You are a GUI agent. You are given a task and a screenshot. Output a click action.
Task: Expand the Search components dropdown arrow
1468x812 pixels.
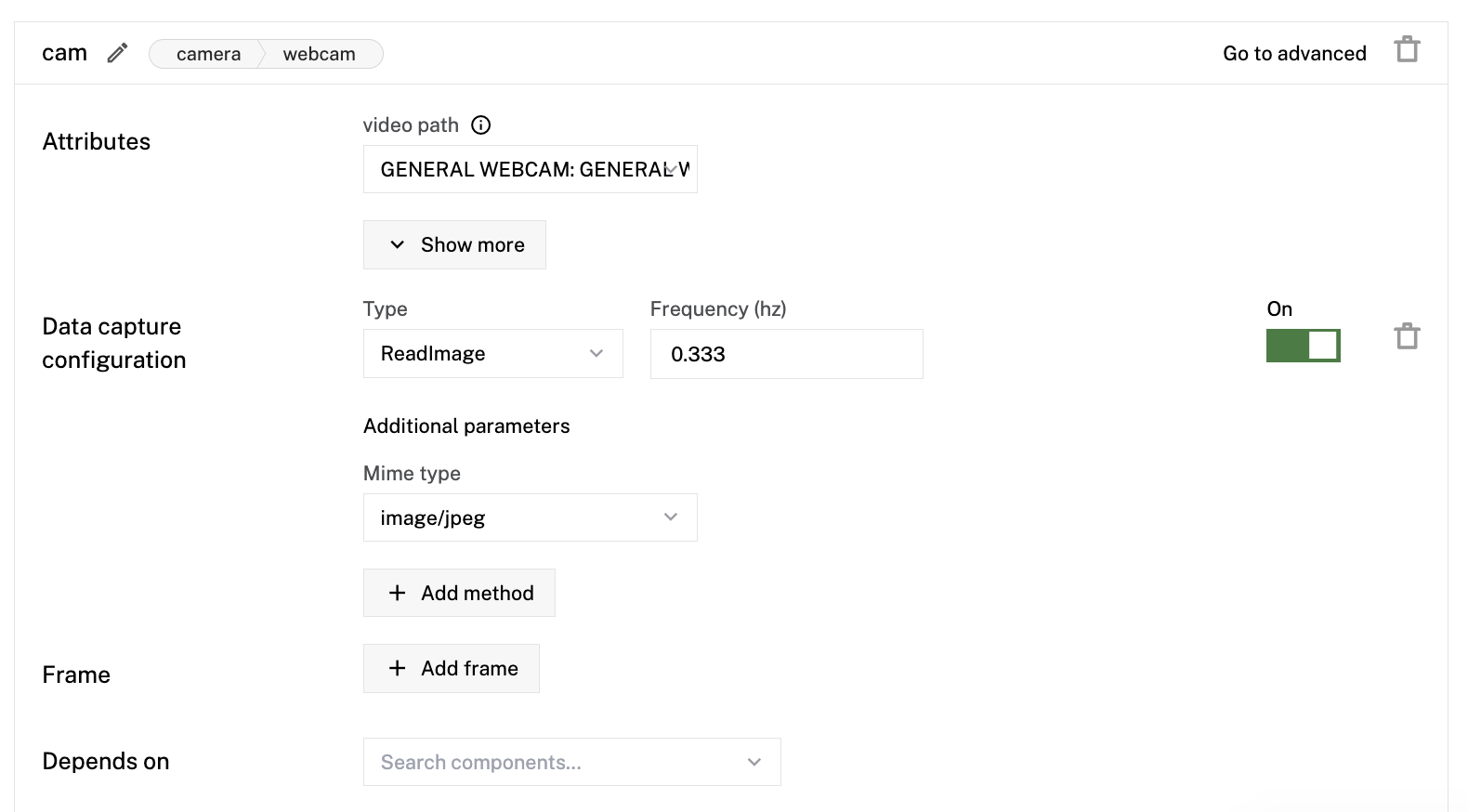coord(754,762)
